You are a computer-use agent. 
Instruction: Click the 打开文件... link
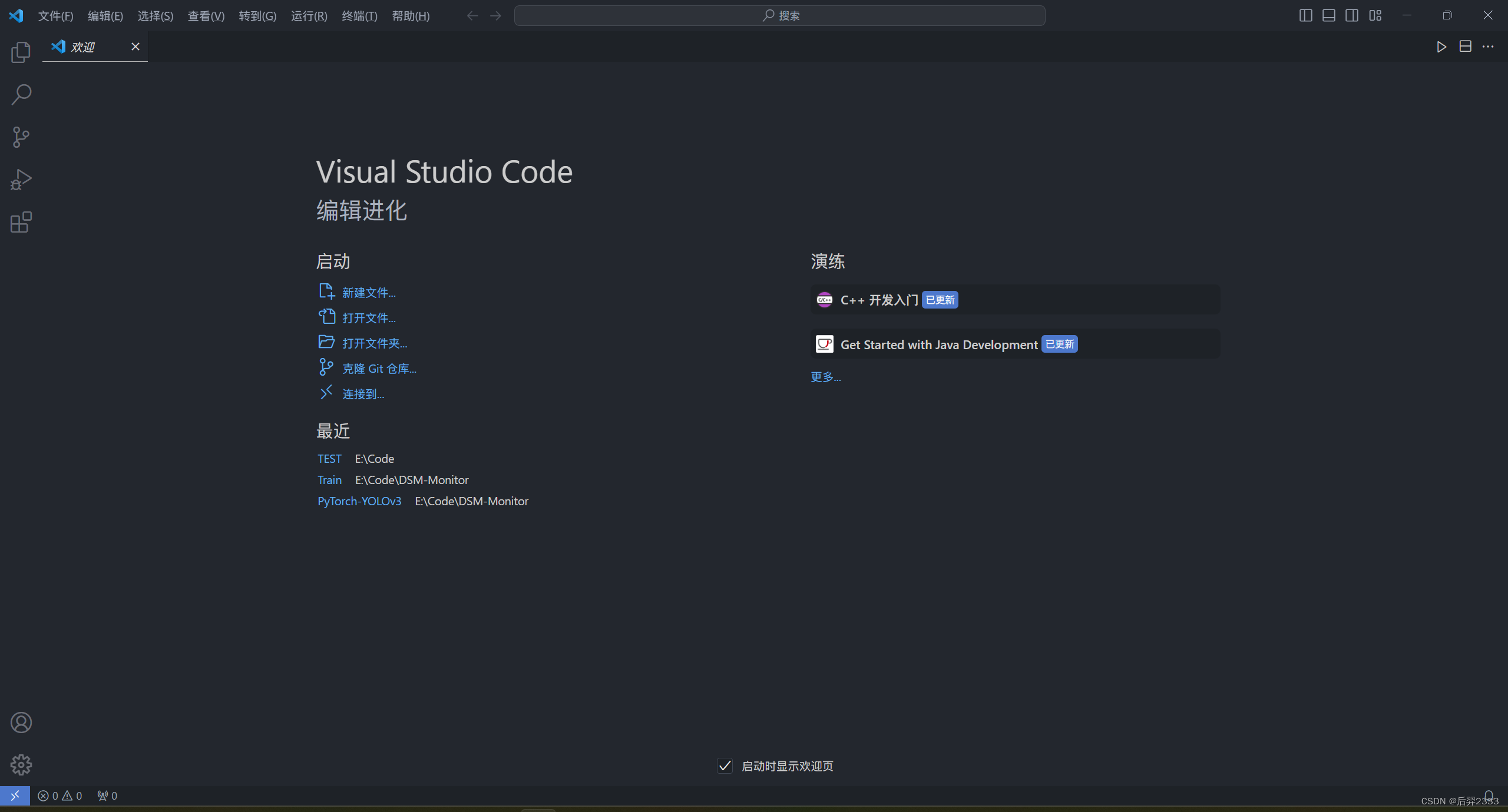coord(369,318)
